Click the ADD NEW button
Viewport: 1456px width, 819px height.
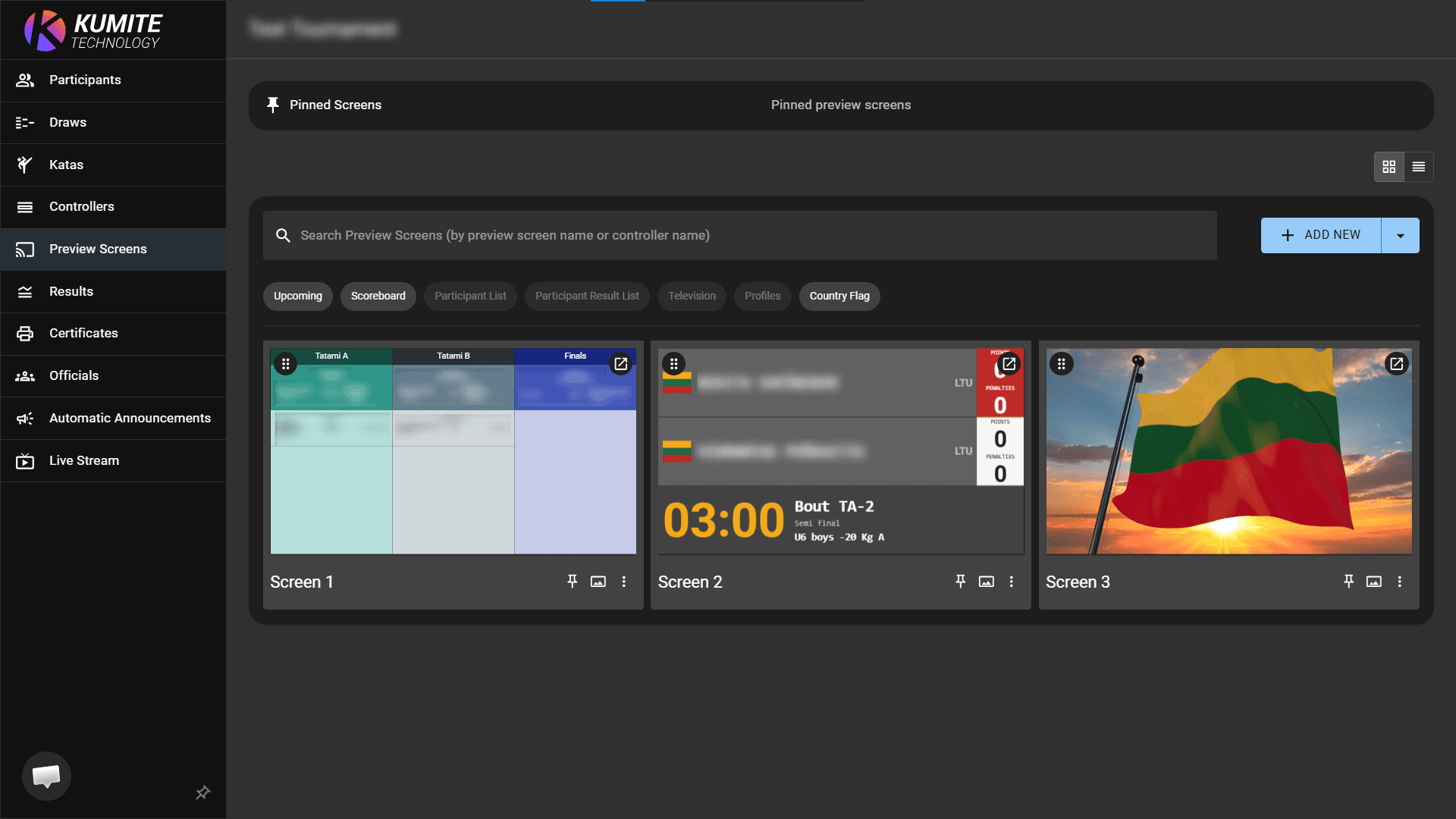click(x=1321, y=235)
